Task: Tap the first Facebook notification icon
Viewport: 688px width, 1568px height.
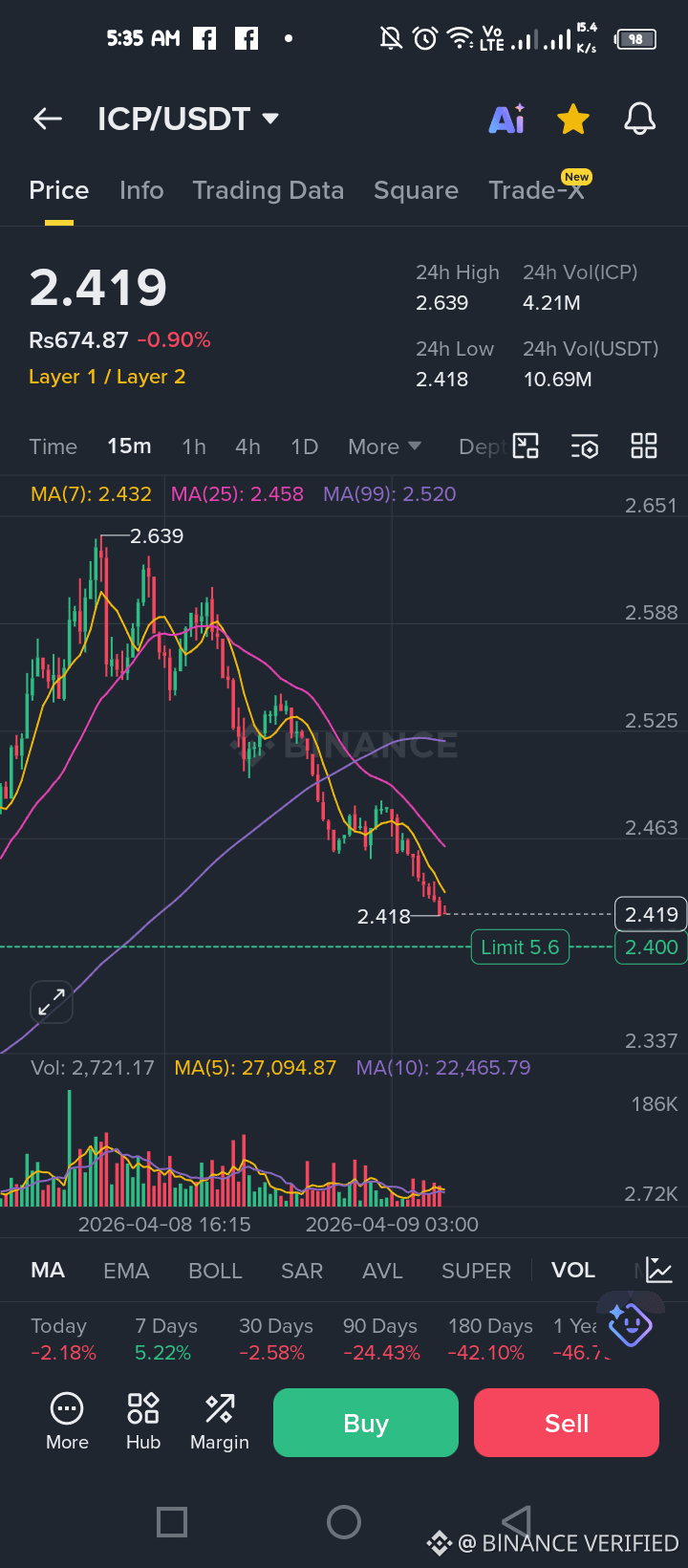Action: click(204, 38)
